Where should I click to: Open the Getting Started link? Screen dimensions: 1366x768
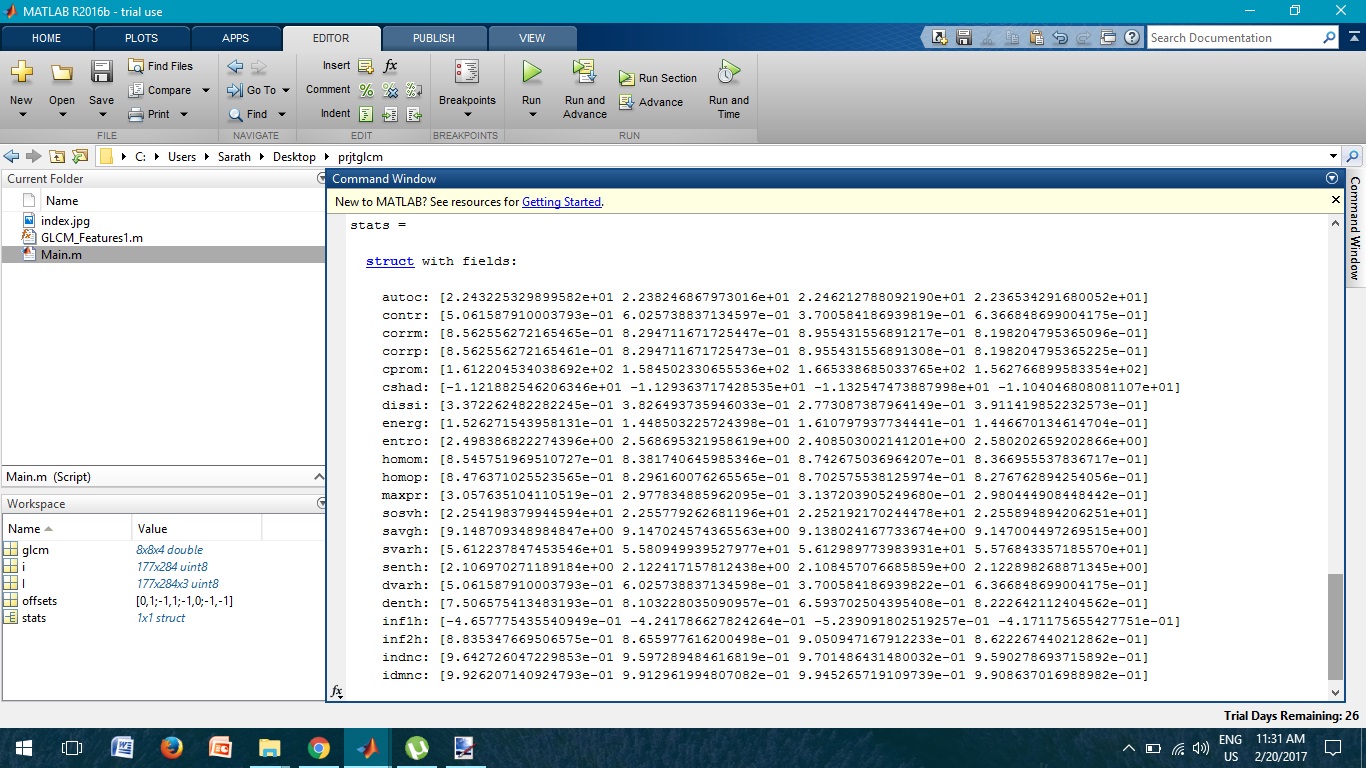pos(561,201)
